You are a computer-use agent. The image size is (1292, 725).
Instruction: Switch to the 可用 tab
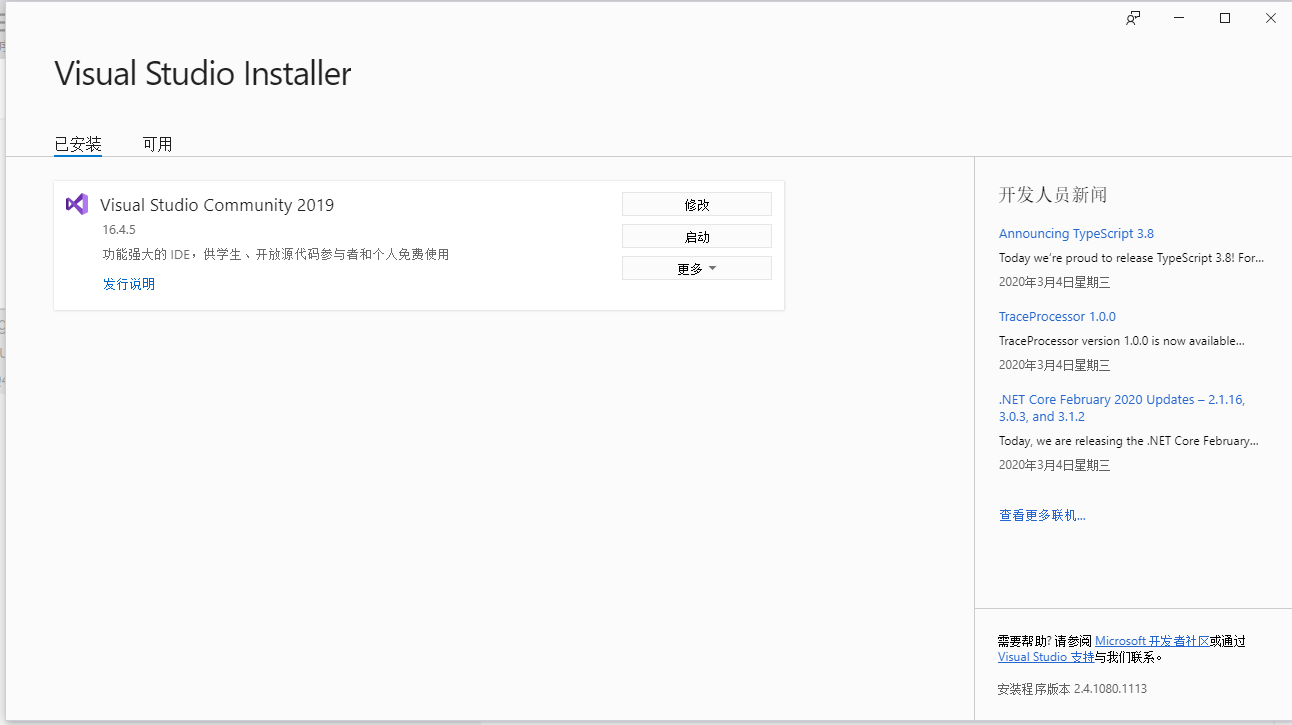click(x=157, y=143)
